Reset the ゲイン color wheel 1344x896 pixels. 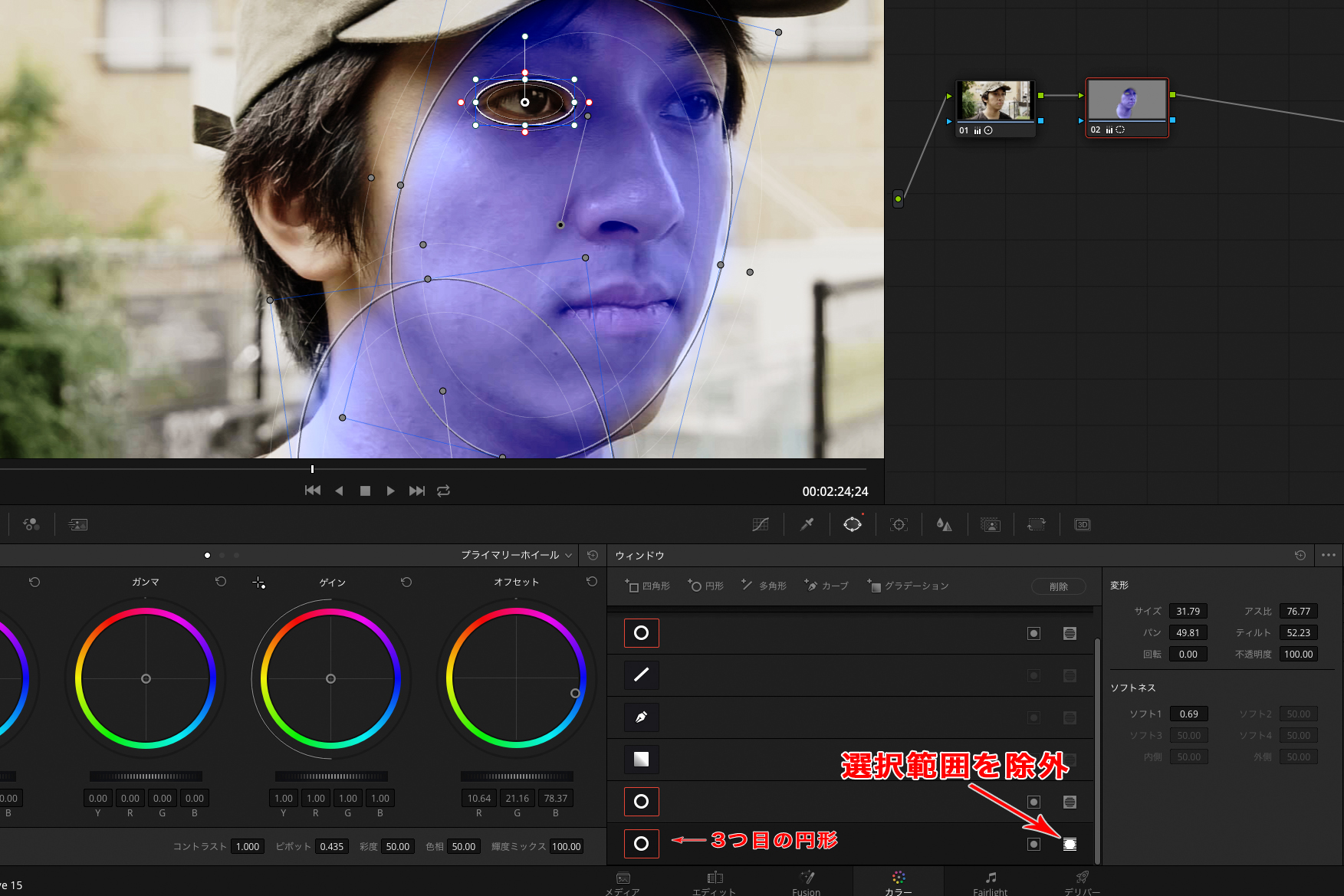point(406,583)
